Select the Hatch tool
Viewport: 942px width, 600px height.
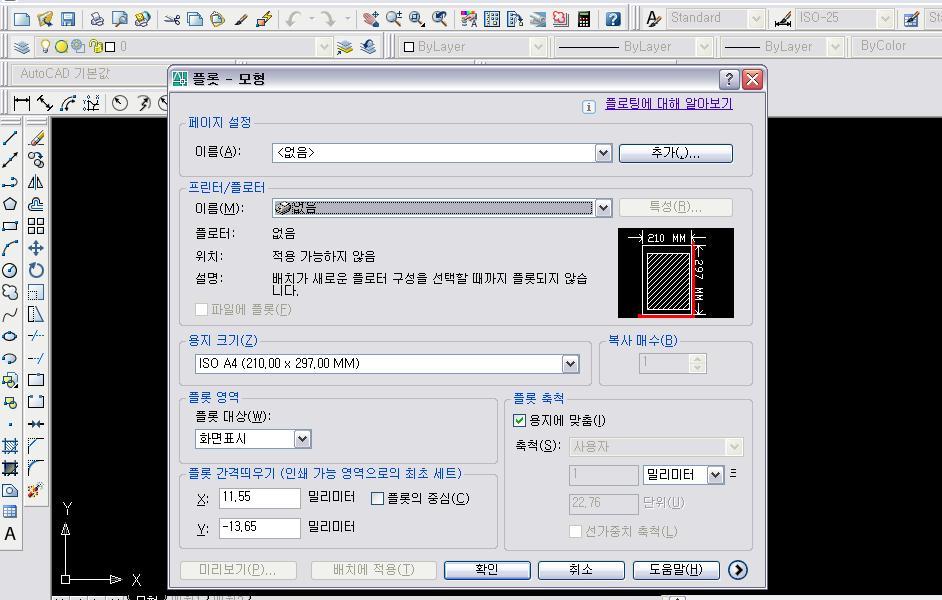click(x=10, y=446)
